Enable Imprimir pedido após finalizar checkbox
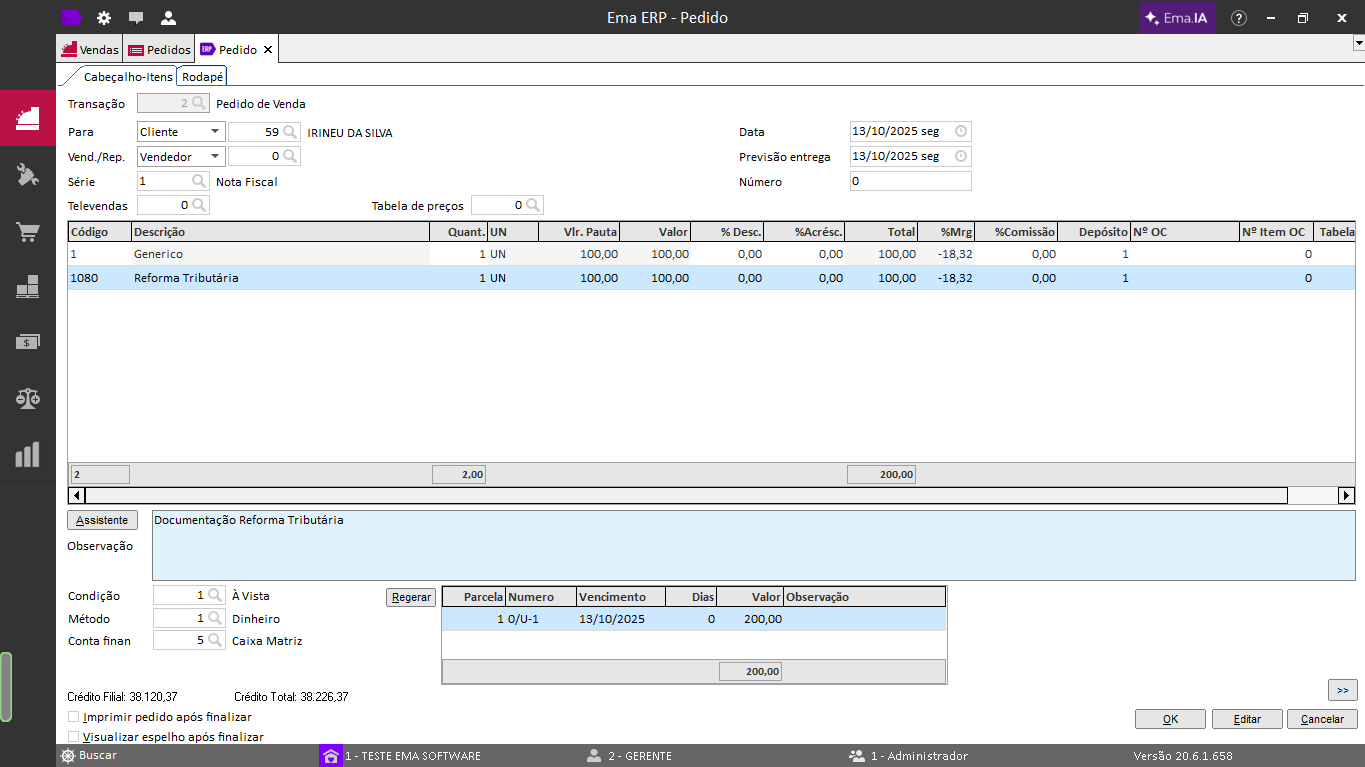Viewport: 1365px width, 767px height. [73, 717]
